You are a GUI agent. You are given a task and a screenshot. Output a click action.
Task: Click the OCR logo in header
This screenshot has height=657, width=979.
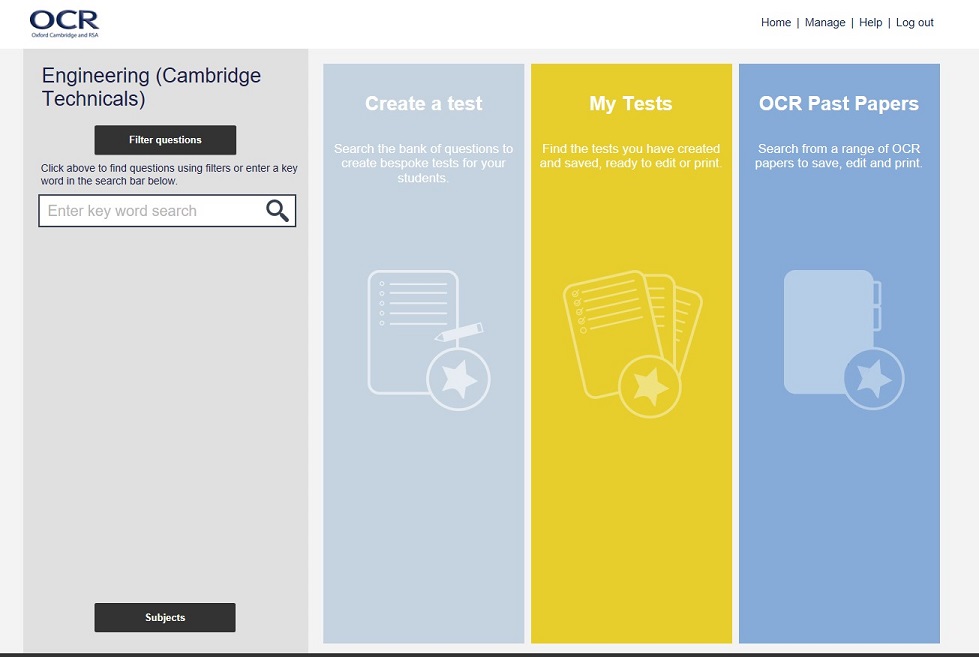pyautogui.click(x=64, y=24)
